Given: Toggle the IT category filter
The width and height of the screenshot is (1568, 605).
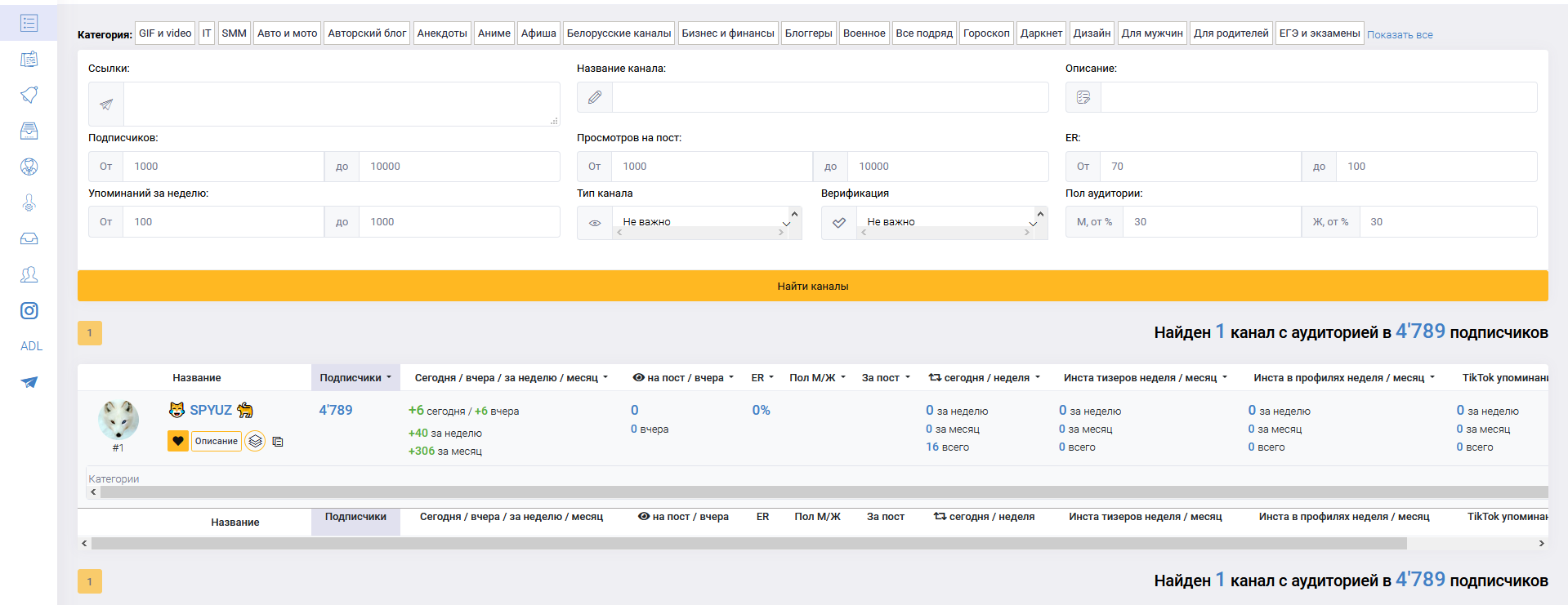Looking at the screenshot, I should point(207,33).
